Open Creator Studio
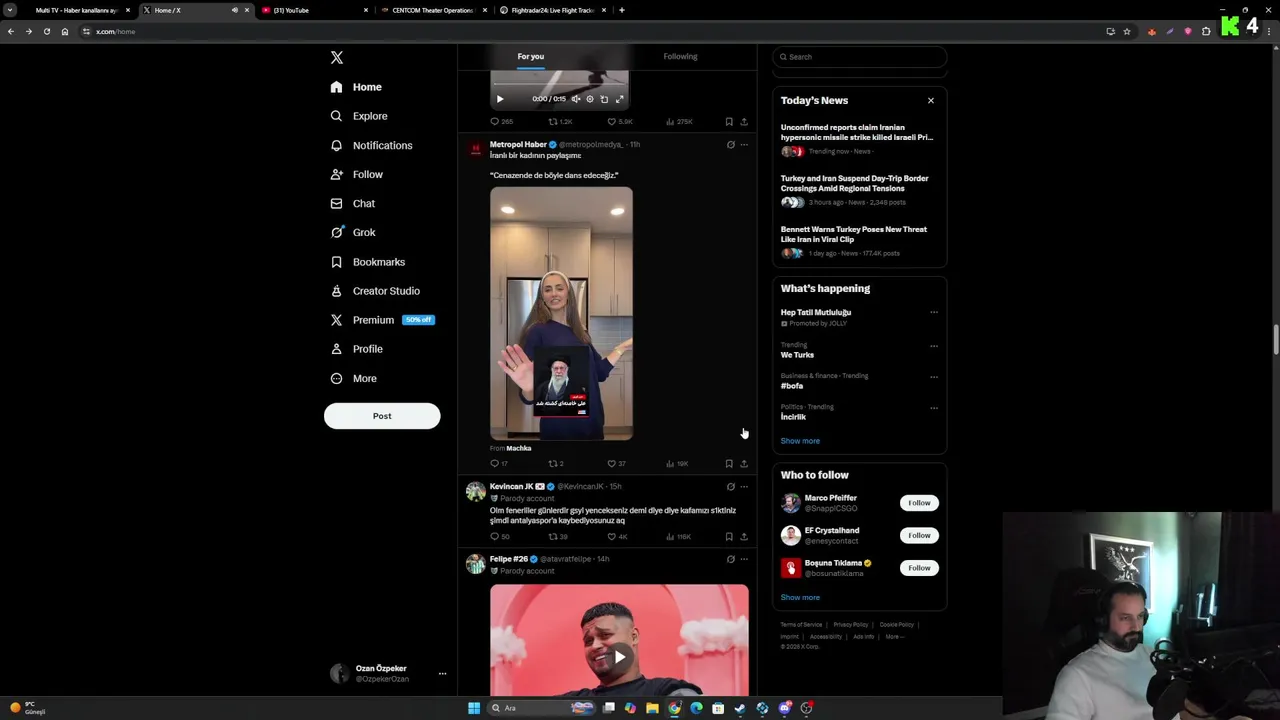The image size is (1280, 720). tap(375, 291)
